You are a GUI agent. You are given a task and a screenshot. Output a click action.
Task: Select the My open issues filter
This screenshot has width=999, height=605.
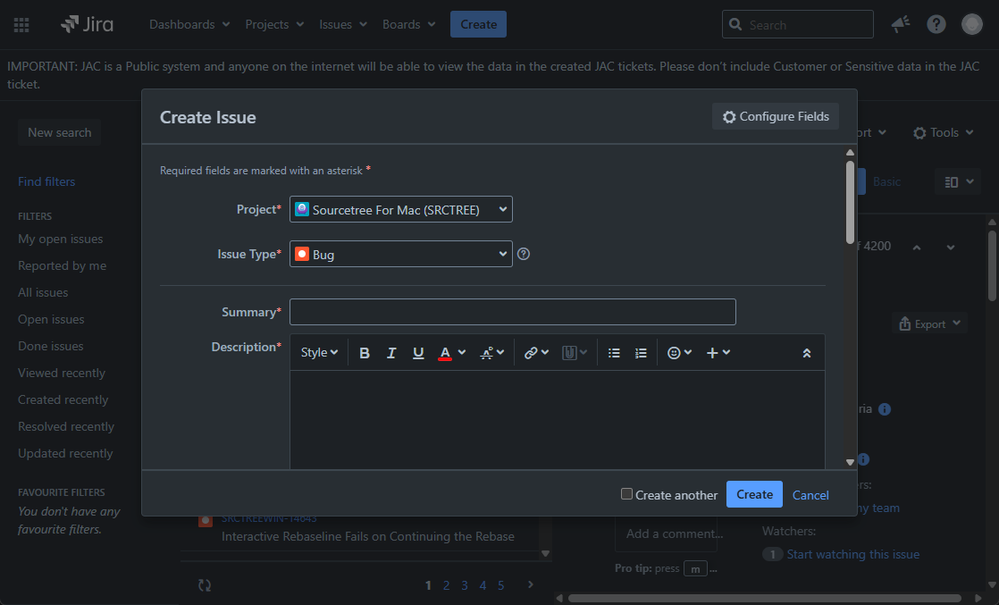61,239
